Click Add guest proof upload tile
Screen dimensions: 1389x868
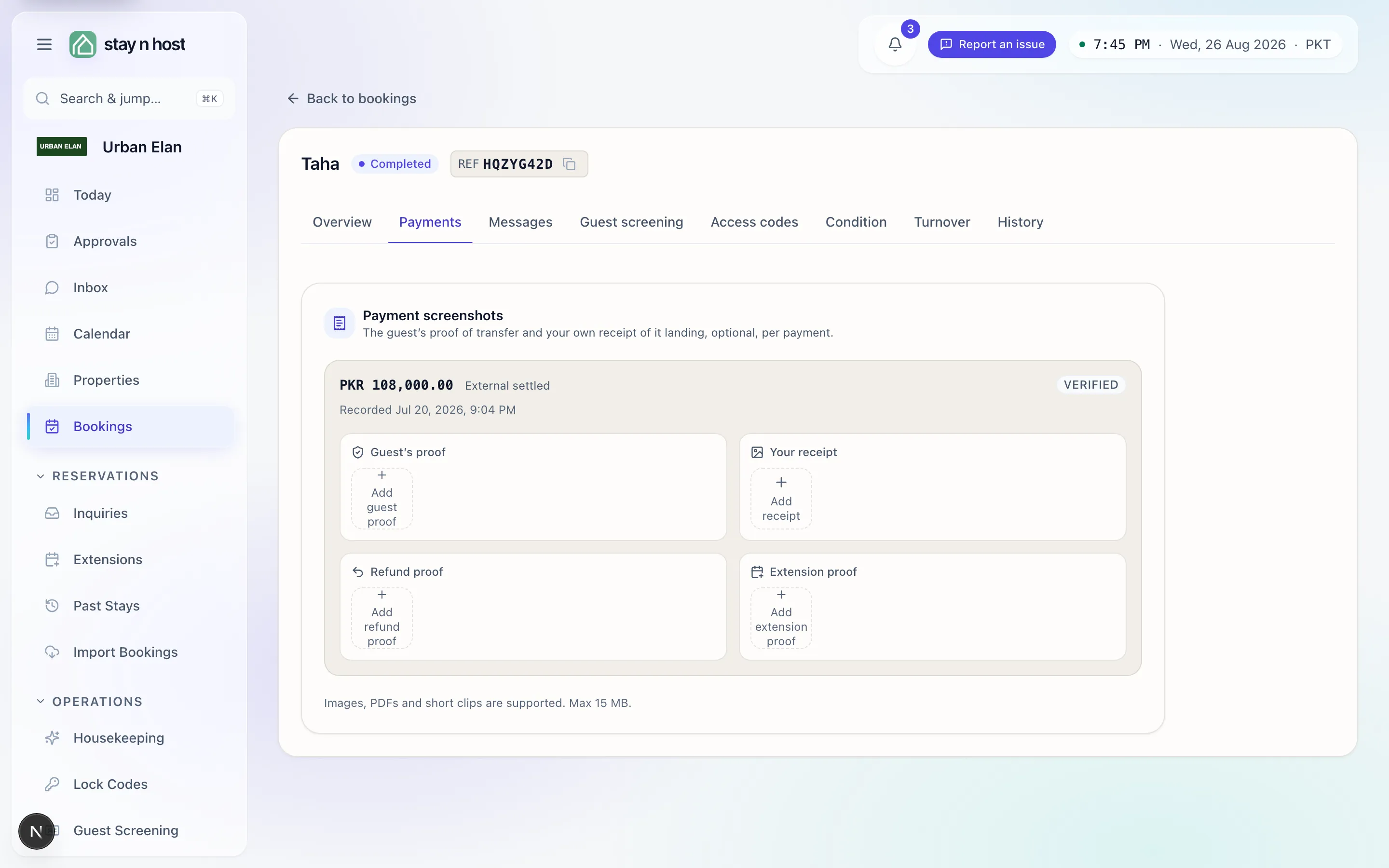[x=381, y=498]
